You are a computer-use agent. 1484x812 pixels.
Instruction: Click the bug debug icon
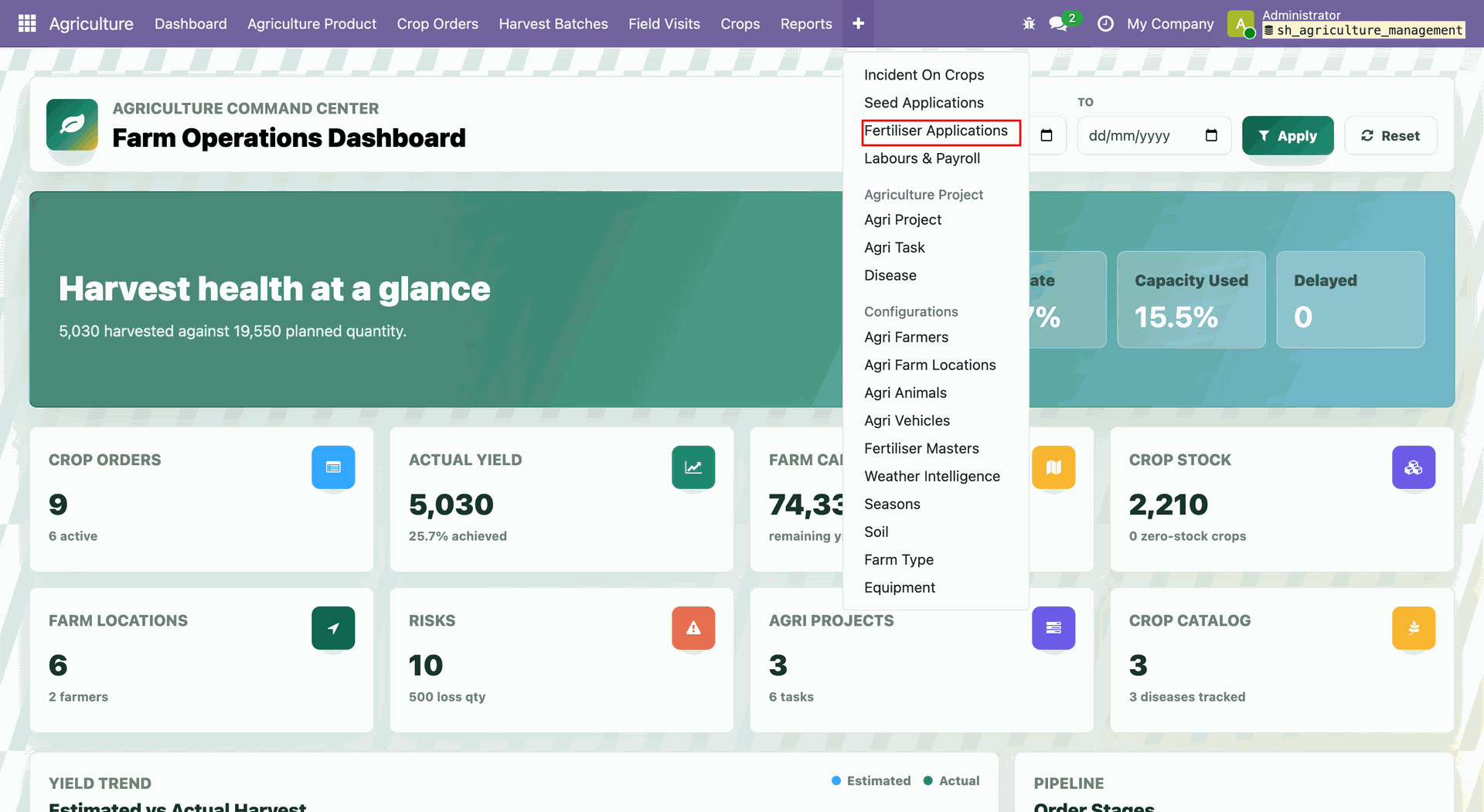(x=1029, y=24)
